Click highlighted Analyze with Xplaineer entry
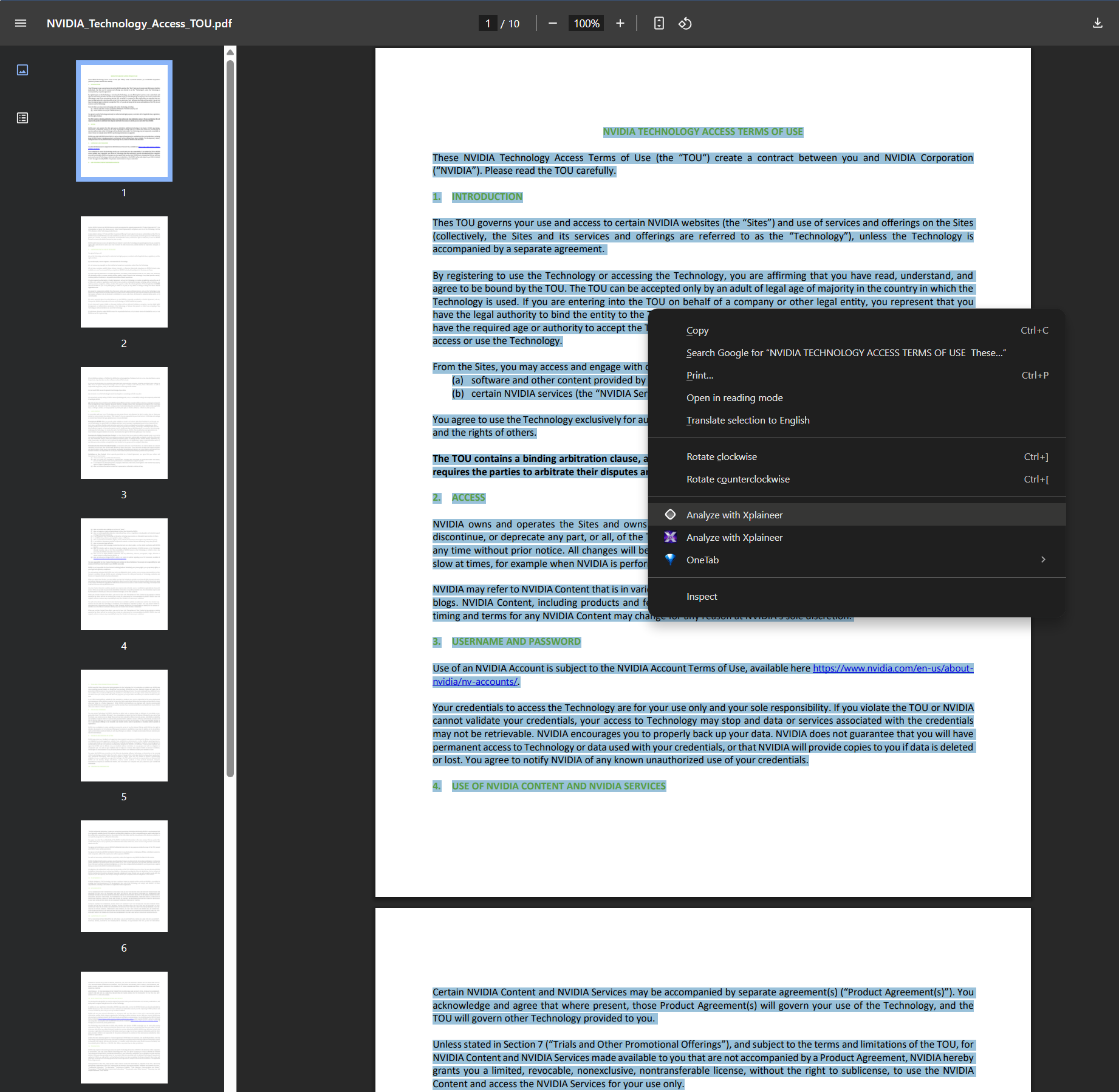Viewport: 1119px width, 1092px height. coord(857,515)
